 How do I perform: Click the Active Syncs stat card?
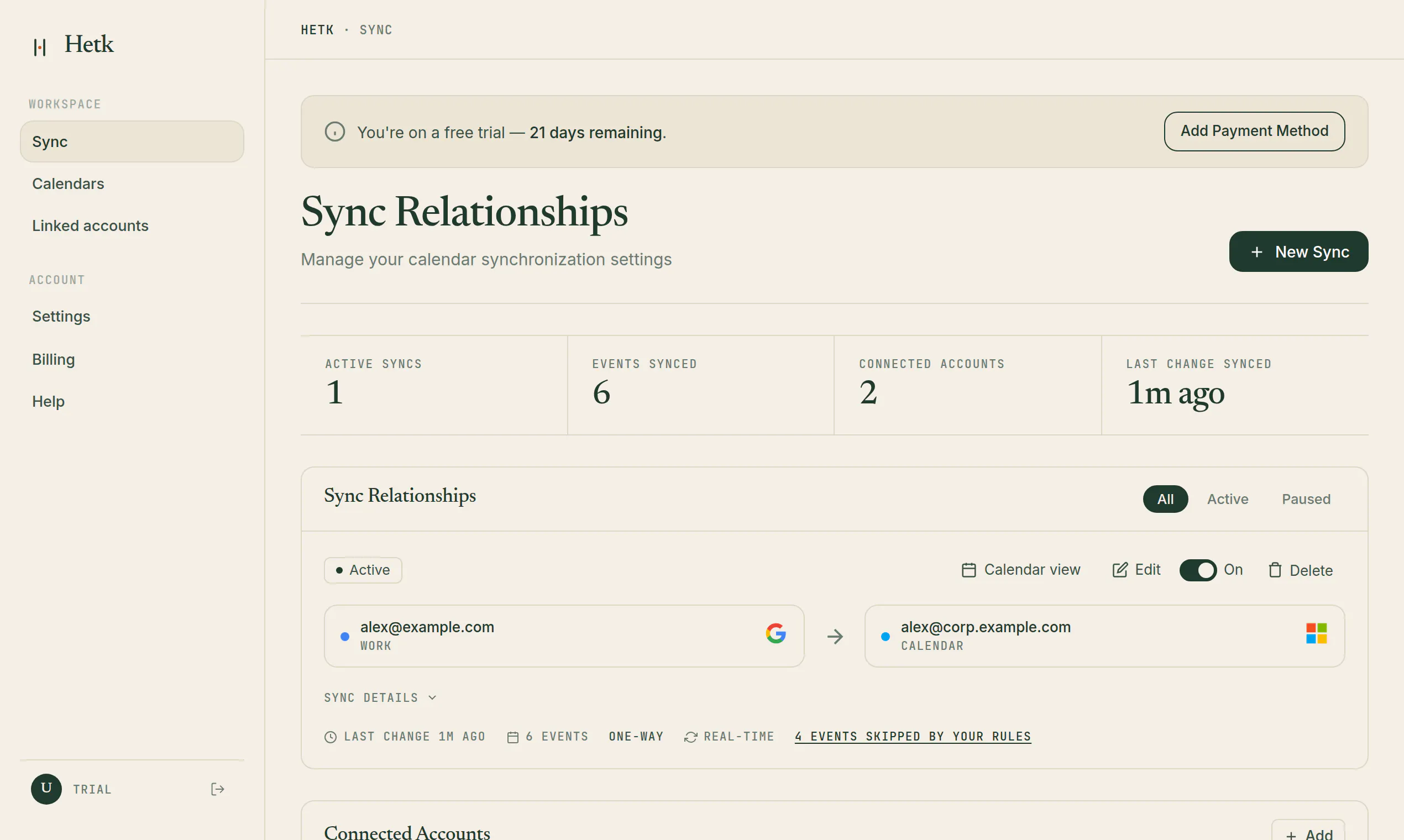click(x=434, y=386)
